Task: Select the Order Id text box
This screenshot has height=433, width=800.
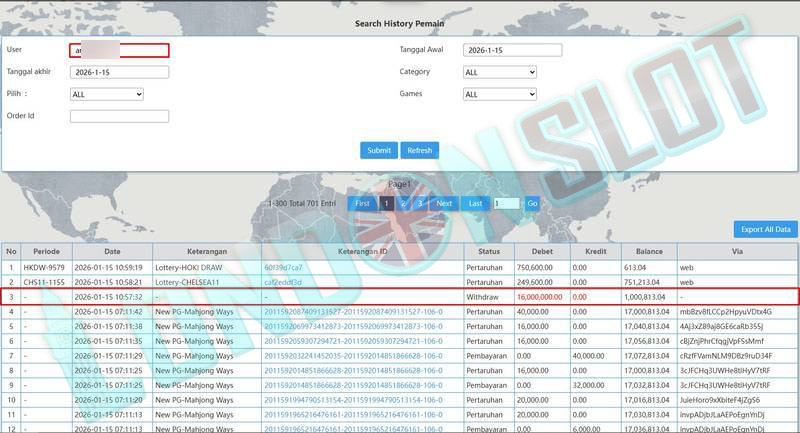Action: click(x=119, y=116)
